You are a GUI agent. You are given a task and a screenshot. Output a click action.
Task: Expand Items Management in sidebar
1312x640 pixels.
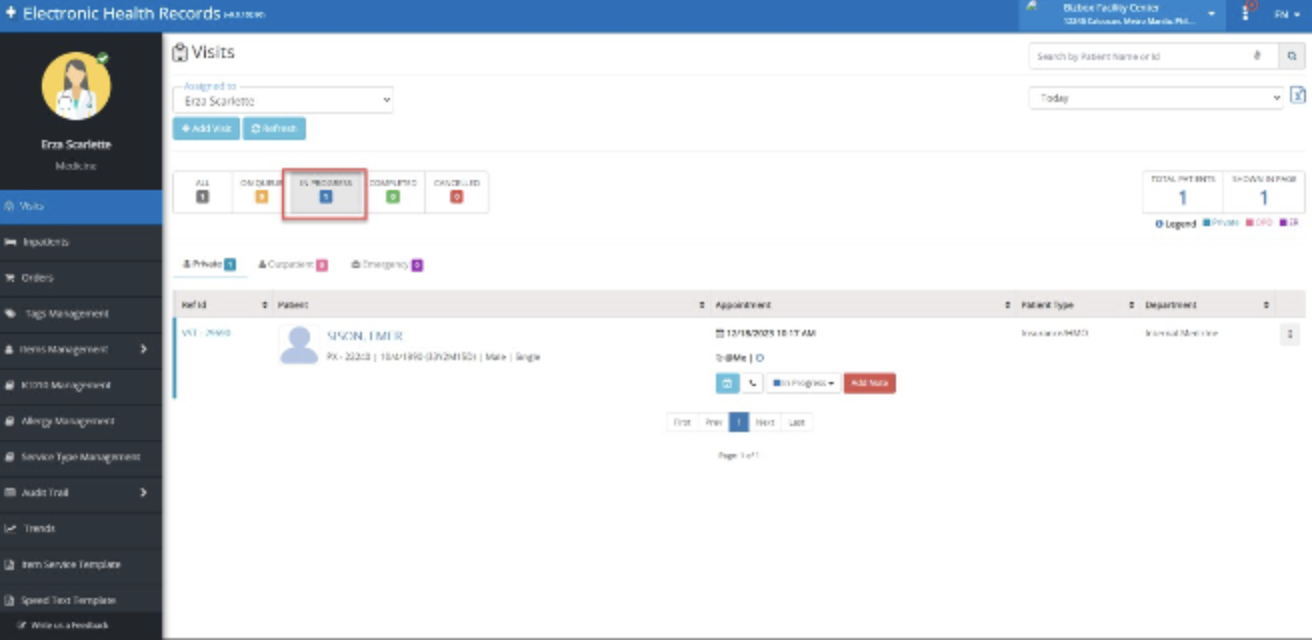click(80, 349)
